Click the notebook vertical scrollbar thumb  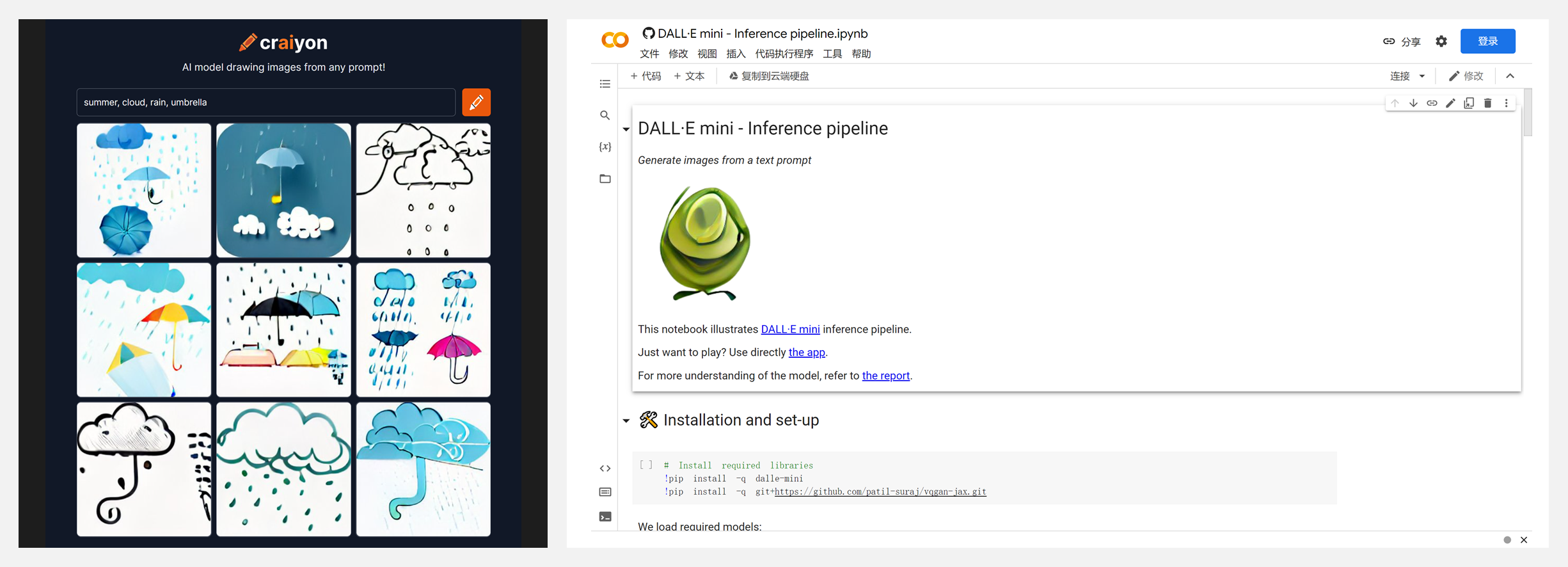(x=1528, y=112)
